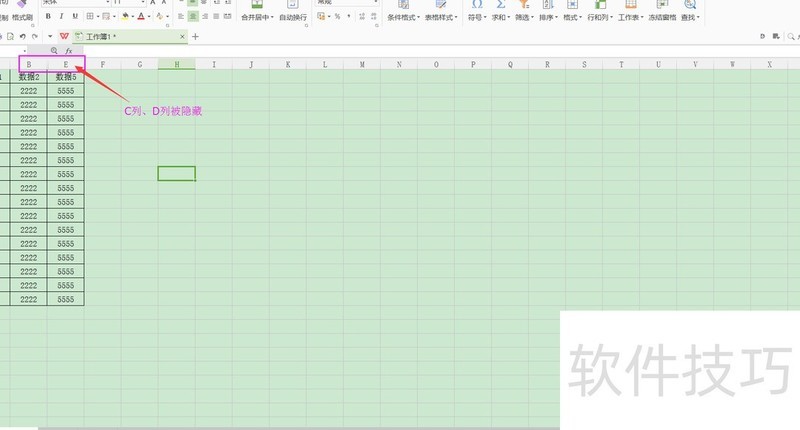Apply the red font color A
800x430 pixels.
point(141,16)
